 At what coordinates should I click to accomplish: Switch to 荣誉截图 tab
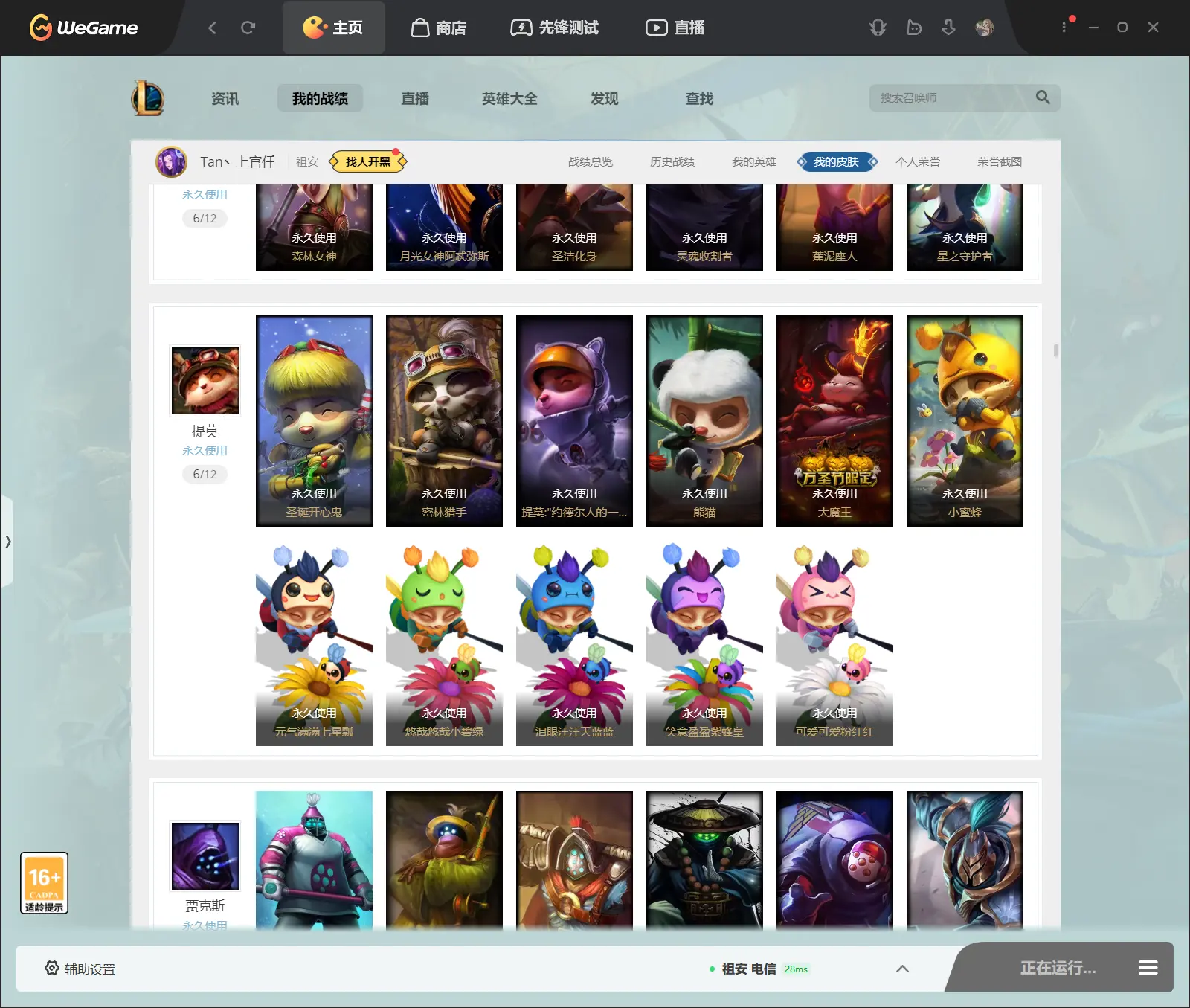(x=1000, y=161)
